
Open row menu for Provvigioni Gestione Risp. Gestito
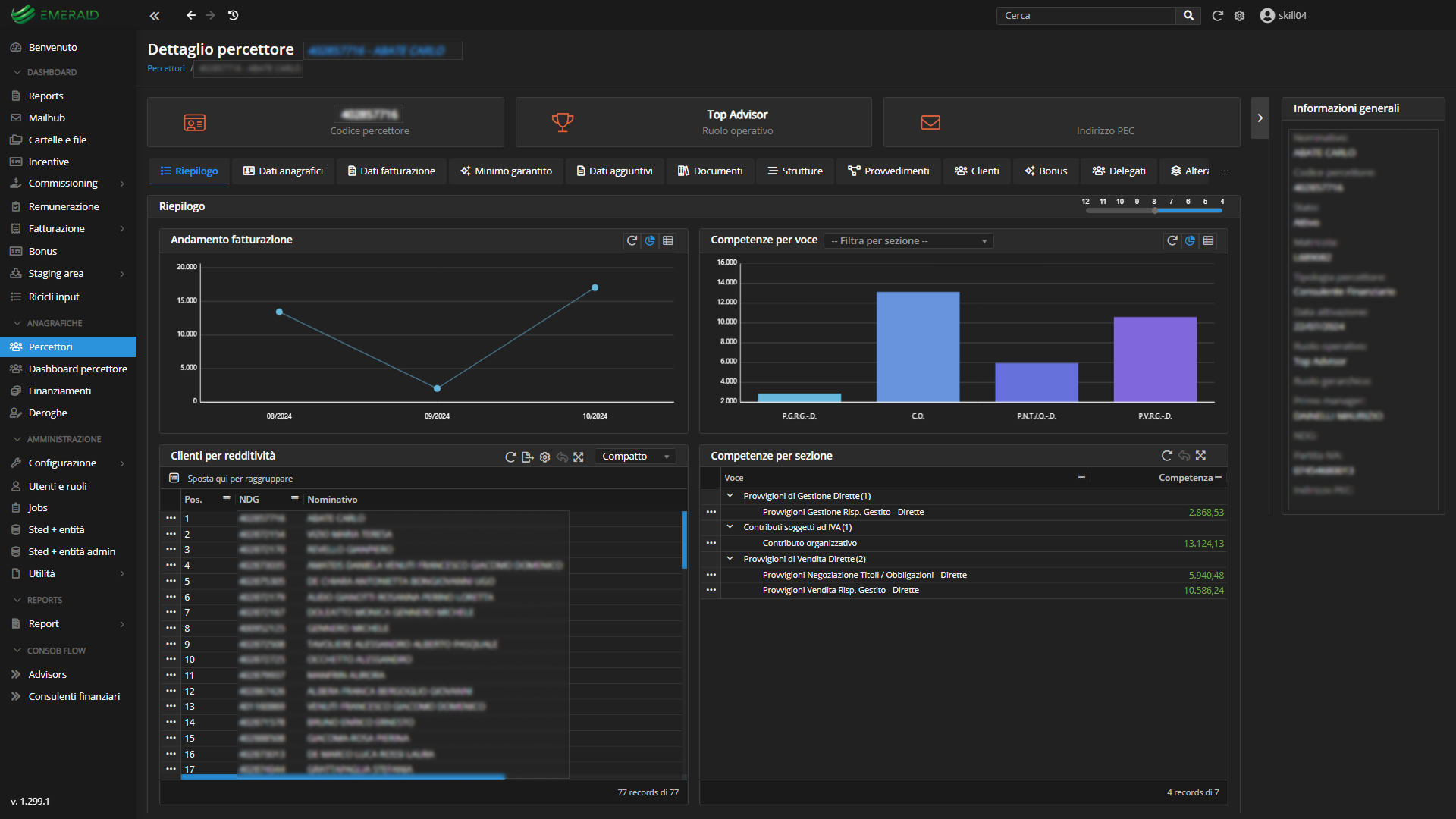[711, 512]
